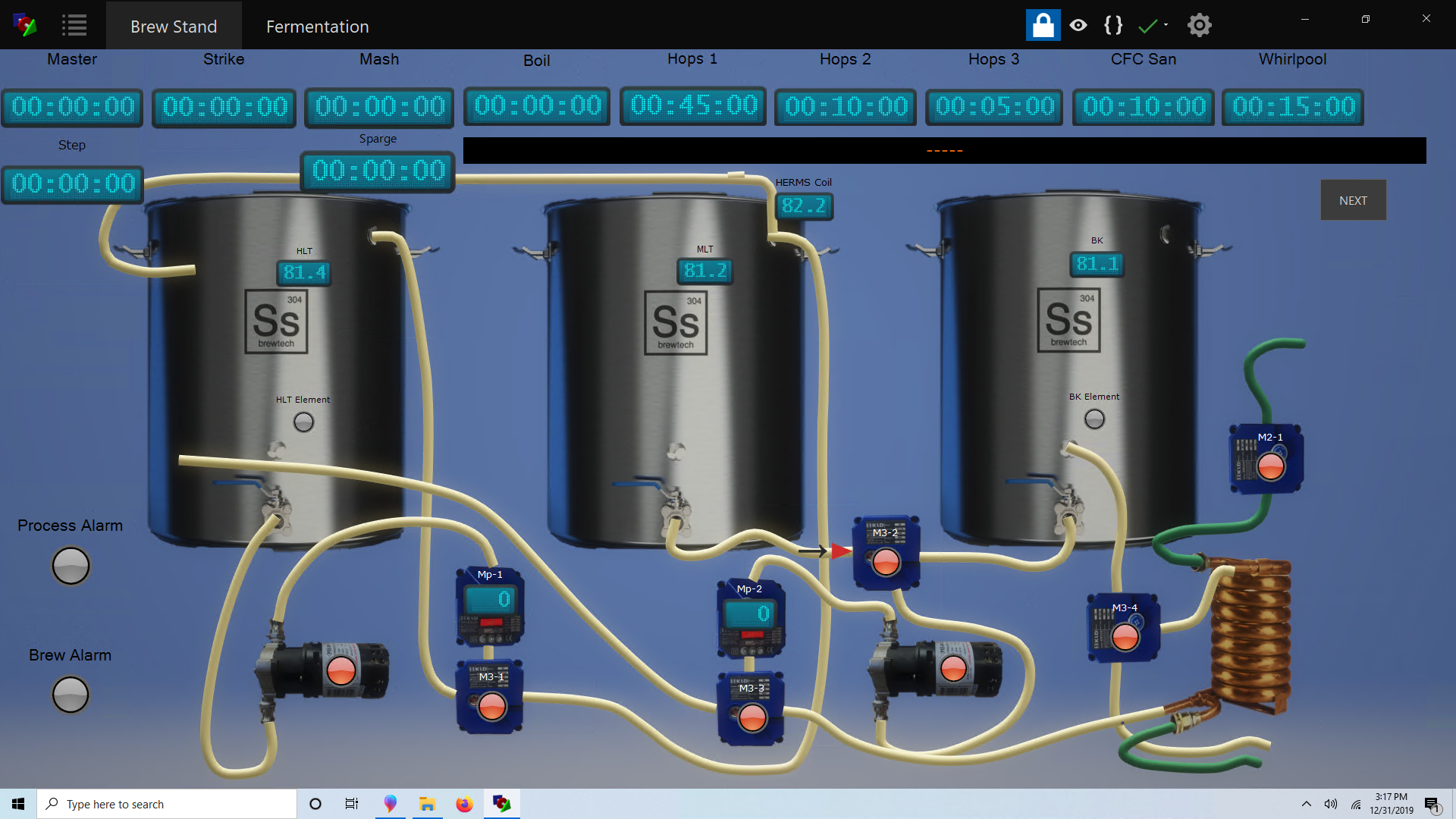
Task: Click the Strike timer display
Action: pos(225,107)
